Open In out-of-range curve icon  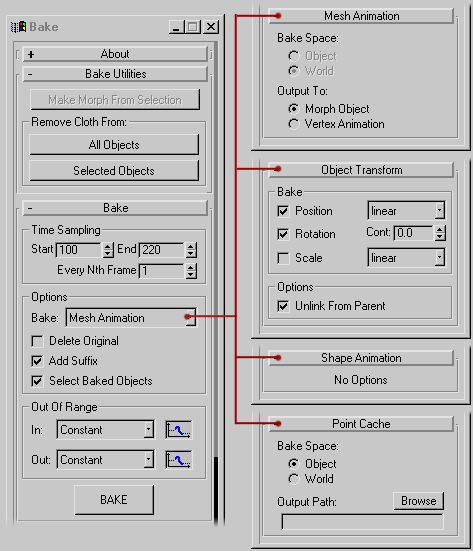point(179,430)
